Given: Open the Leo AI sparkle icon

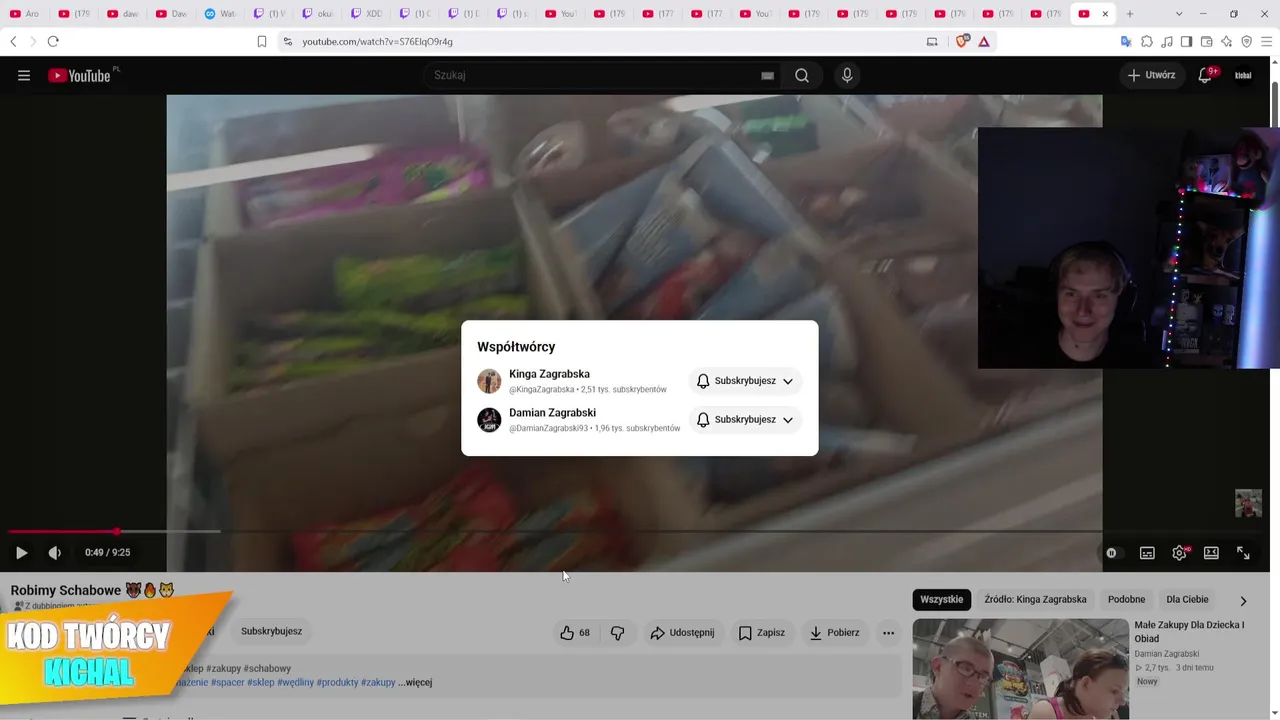Looking at the screenshot, I should click(x=1226, y=41).
